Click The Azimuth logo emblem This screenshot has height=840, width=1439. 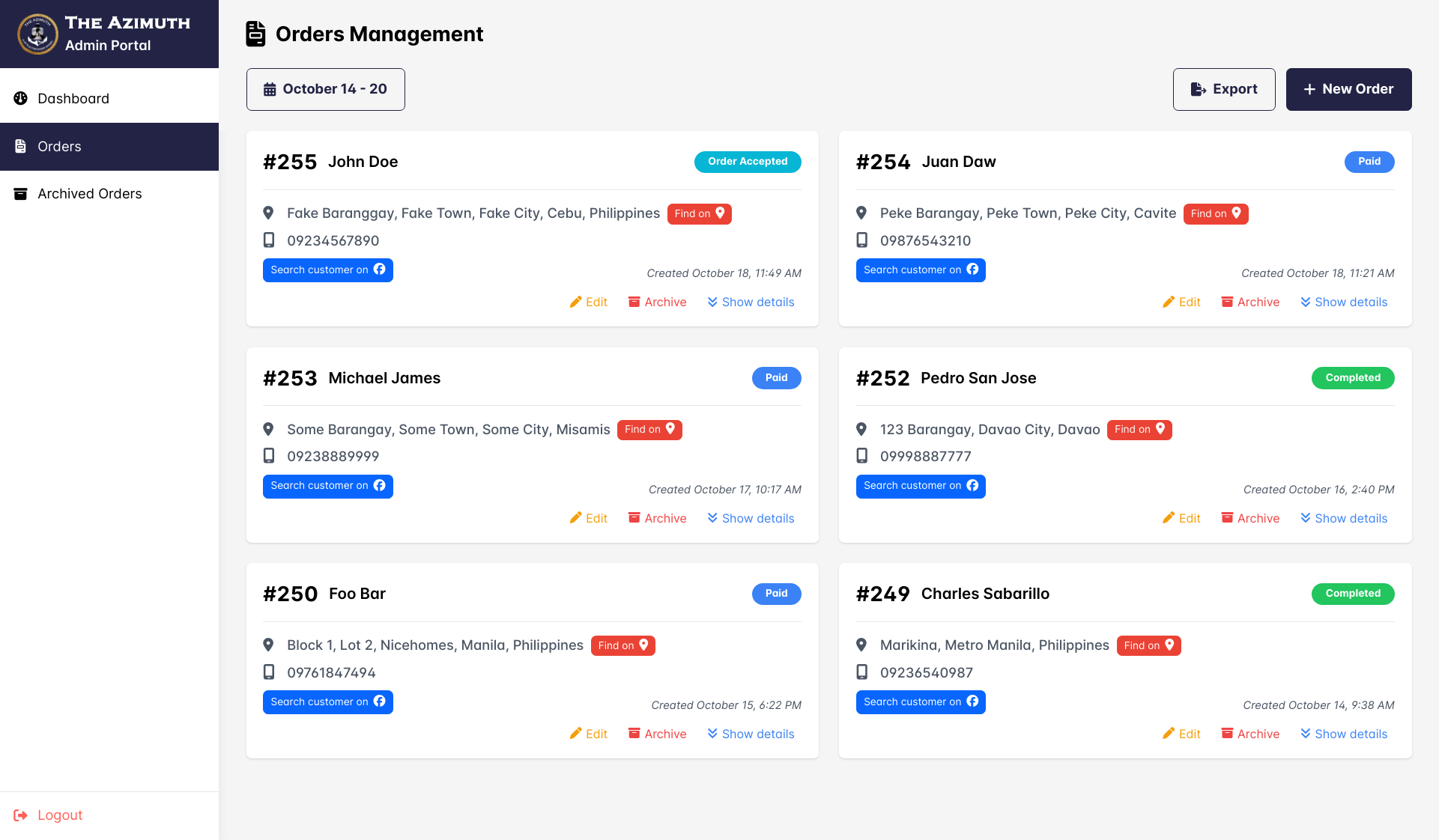37,34
